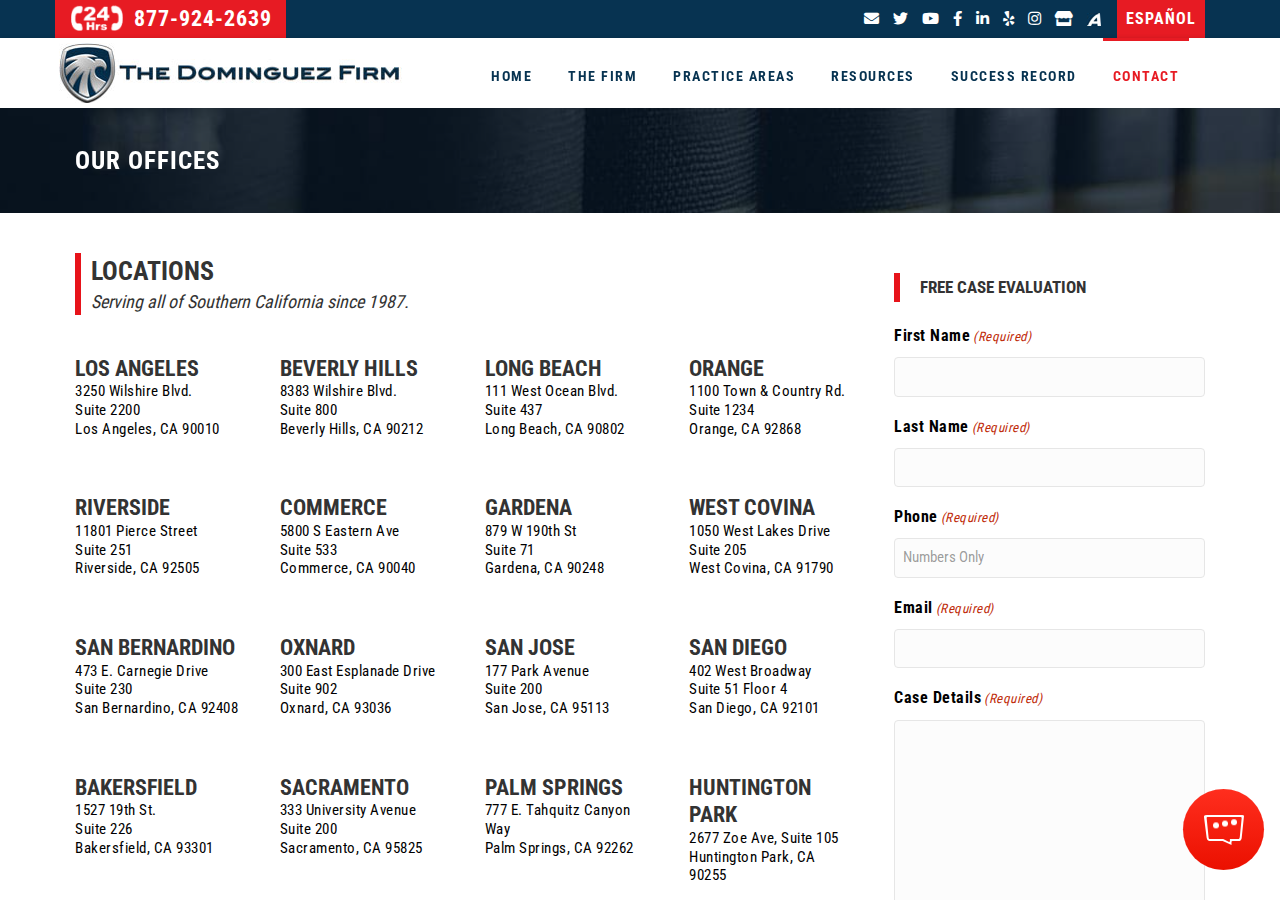The image size is (1280, 900).
Task: Select the BEVERLY HILLS office heading
Action: (349, 368)
